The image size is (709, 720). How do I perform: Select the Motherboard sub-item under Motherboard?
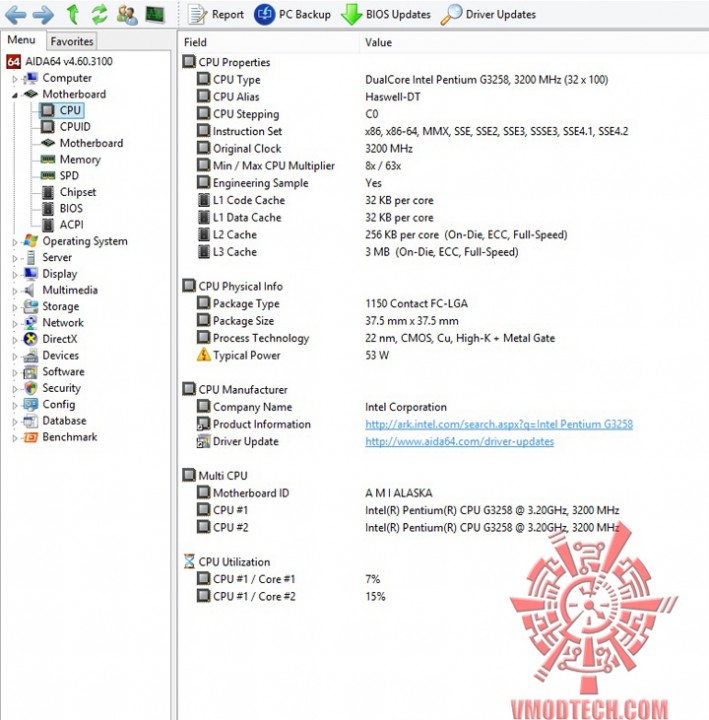click(82, 143)
